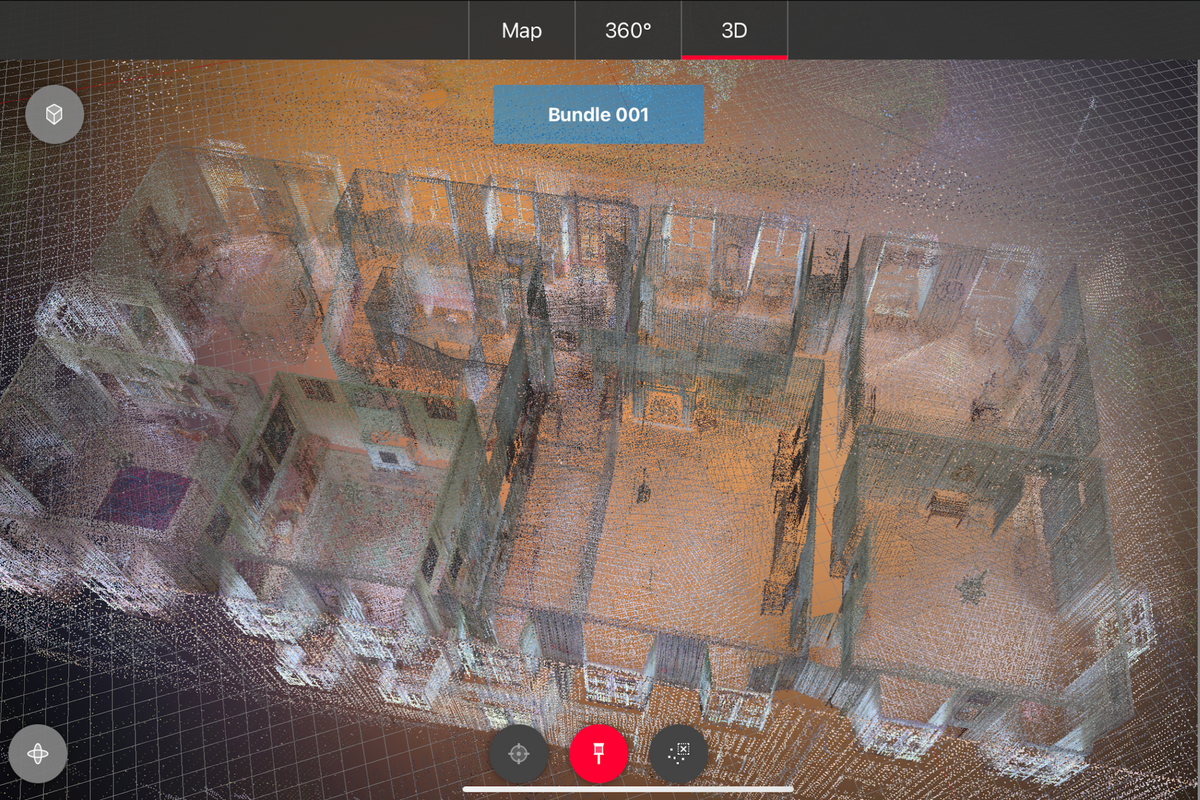Click the Bundle 001 label button
This screenshot has height=800, width=1200.
598,115
